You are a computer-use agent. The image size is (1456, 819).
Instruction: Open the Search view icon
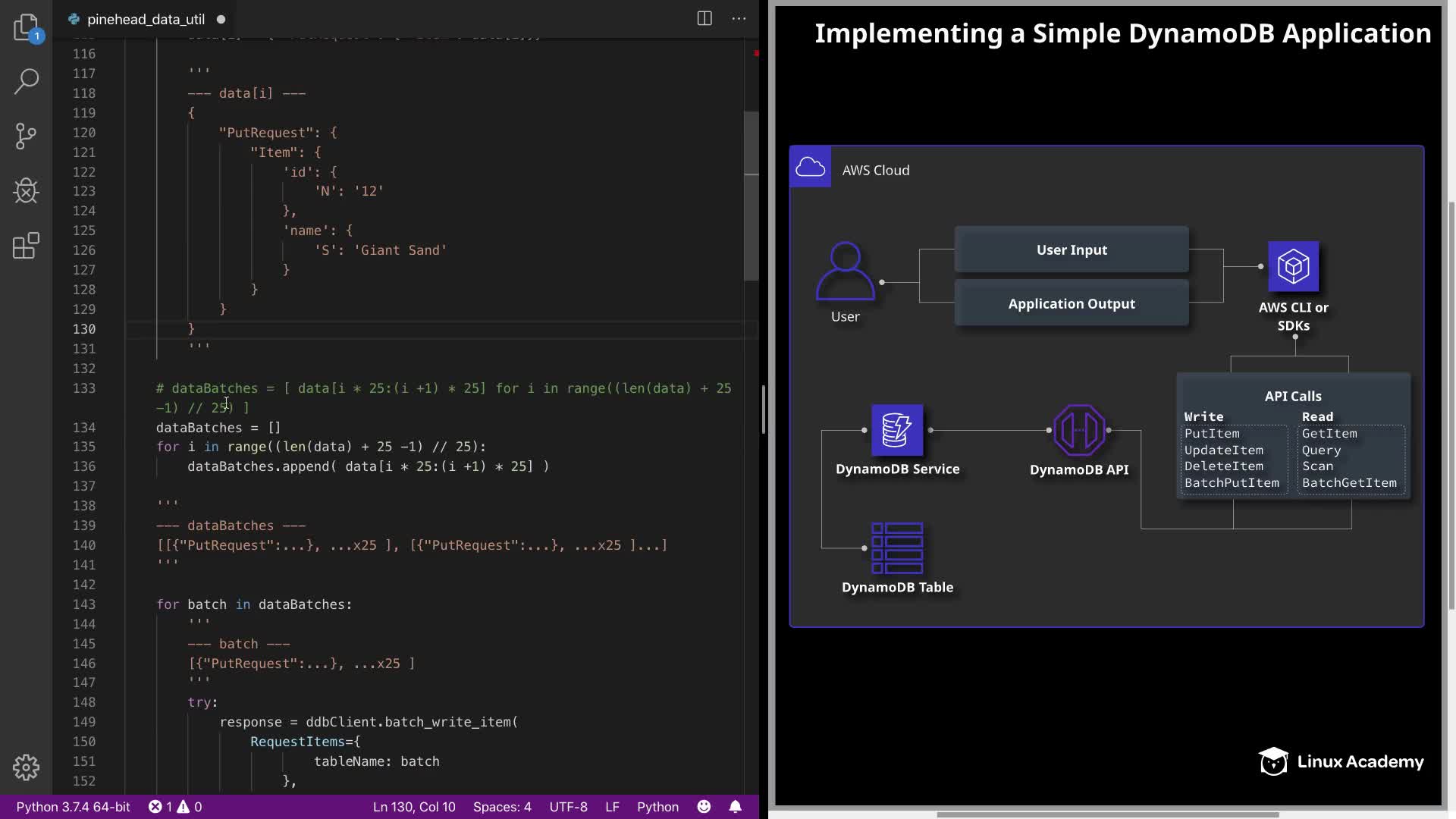[26, 81]
